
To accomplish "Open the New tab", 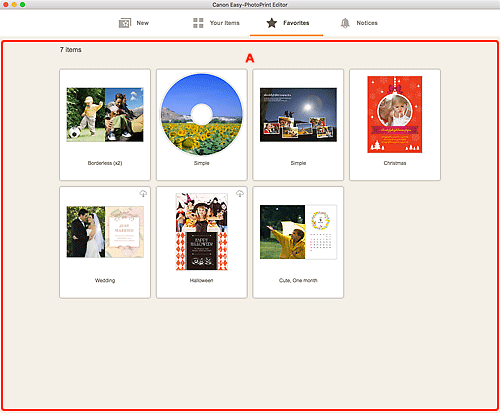I will (x=134, y=23).
